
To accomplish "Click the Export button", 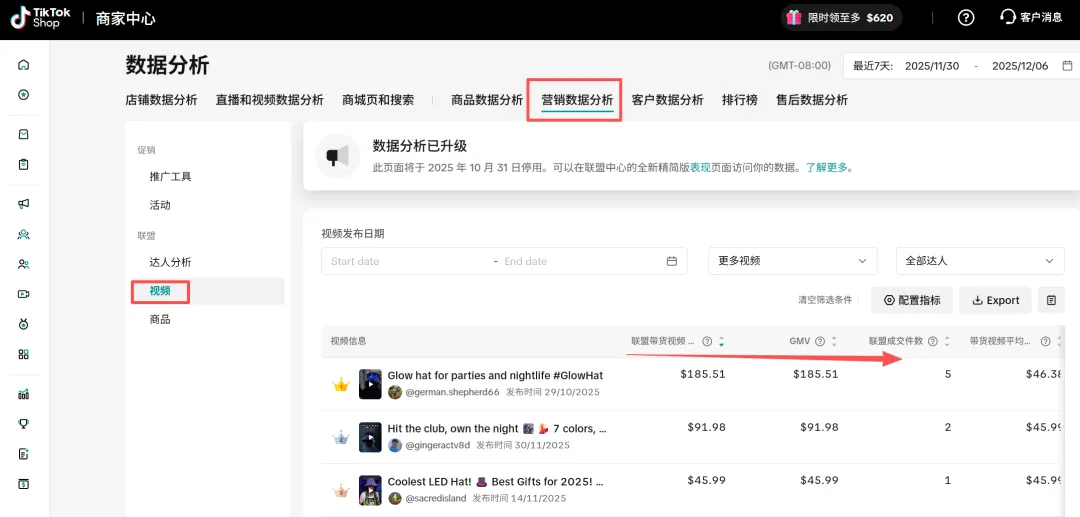I will point(995,300).
